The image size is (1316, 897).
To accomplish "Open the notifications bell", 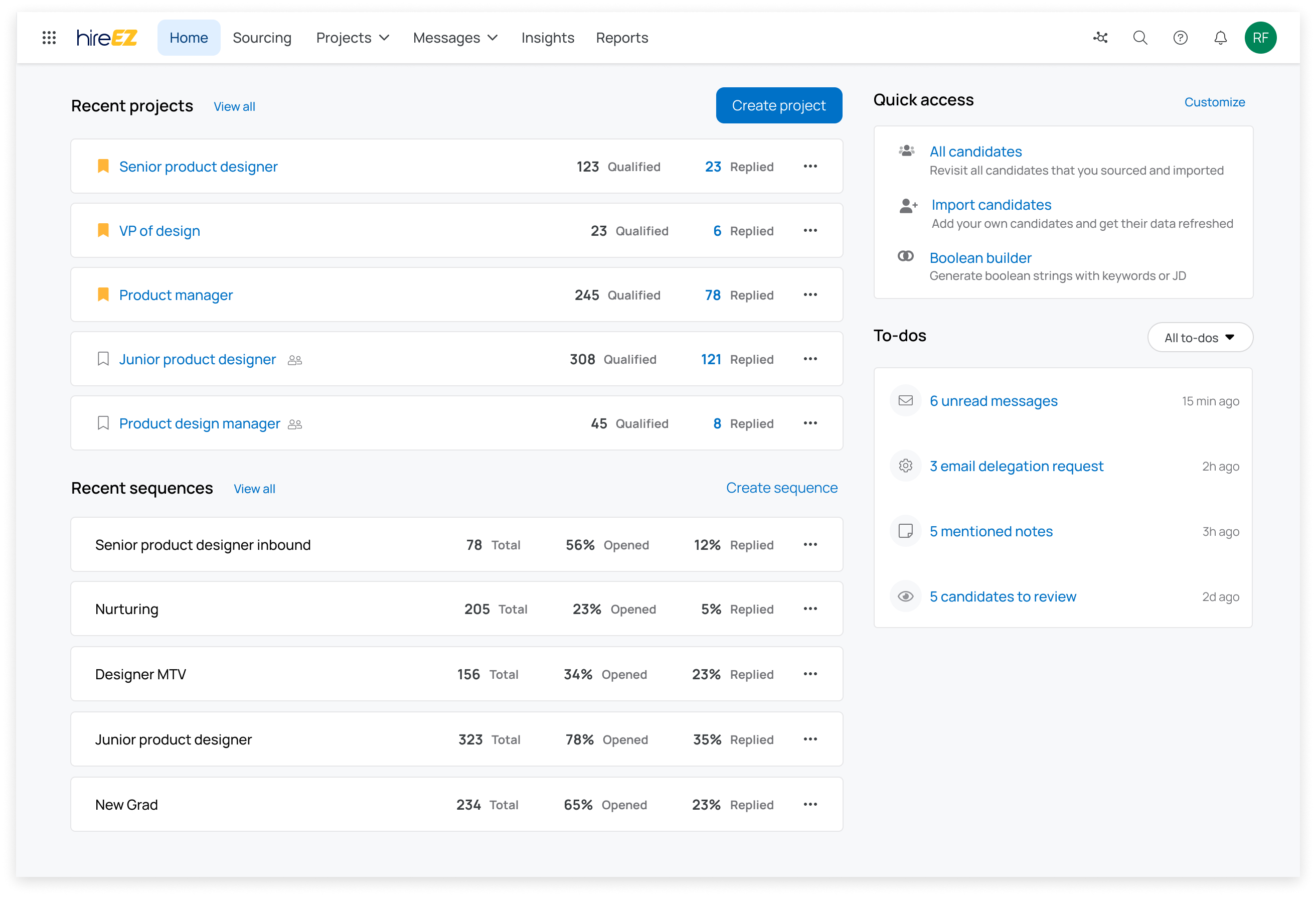I will pyautogui.click(x=1220, y=38).
